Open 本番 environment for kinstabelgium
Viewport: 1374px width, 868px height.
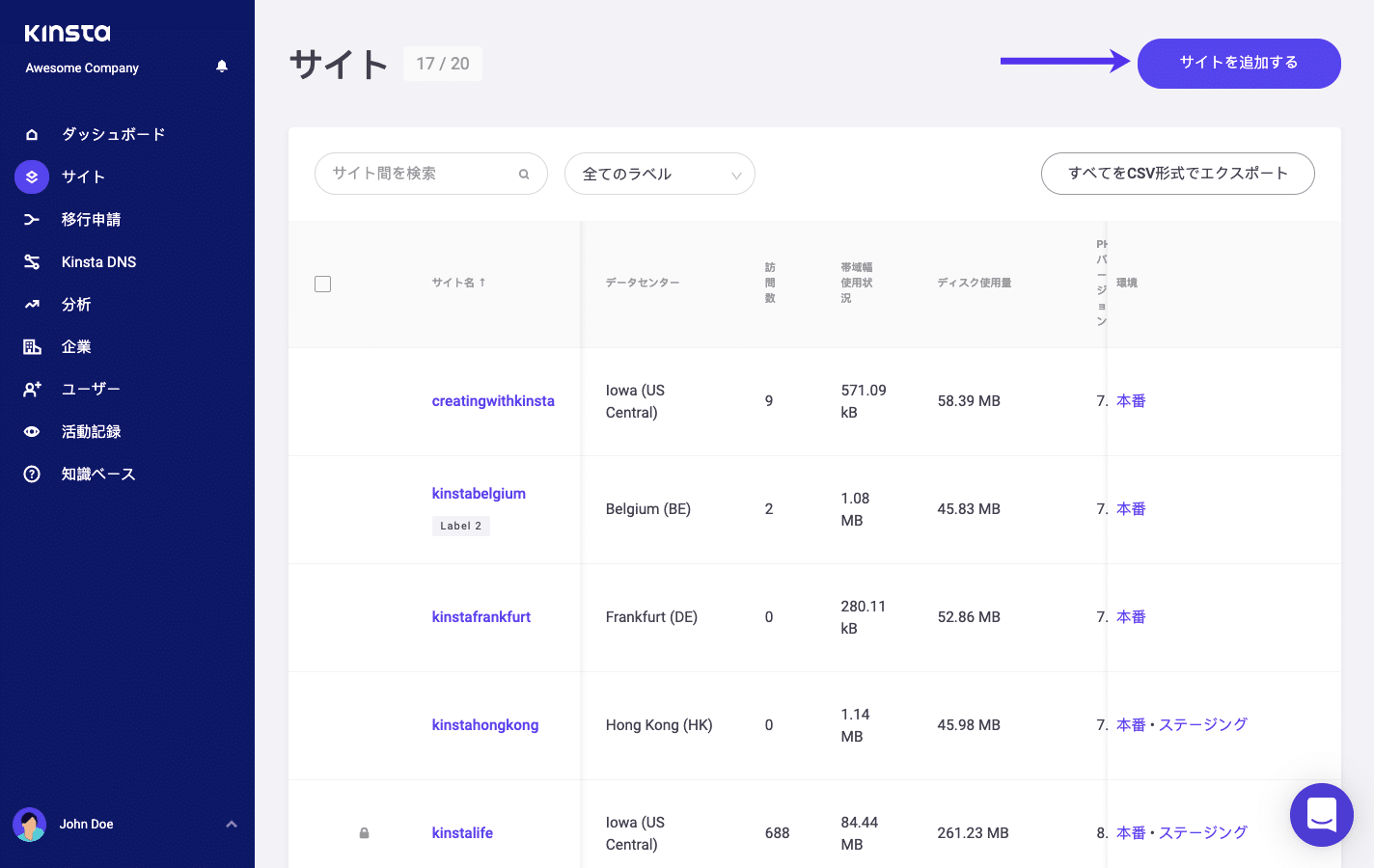(1131, 509)
